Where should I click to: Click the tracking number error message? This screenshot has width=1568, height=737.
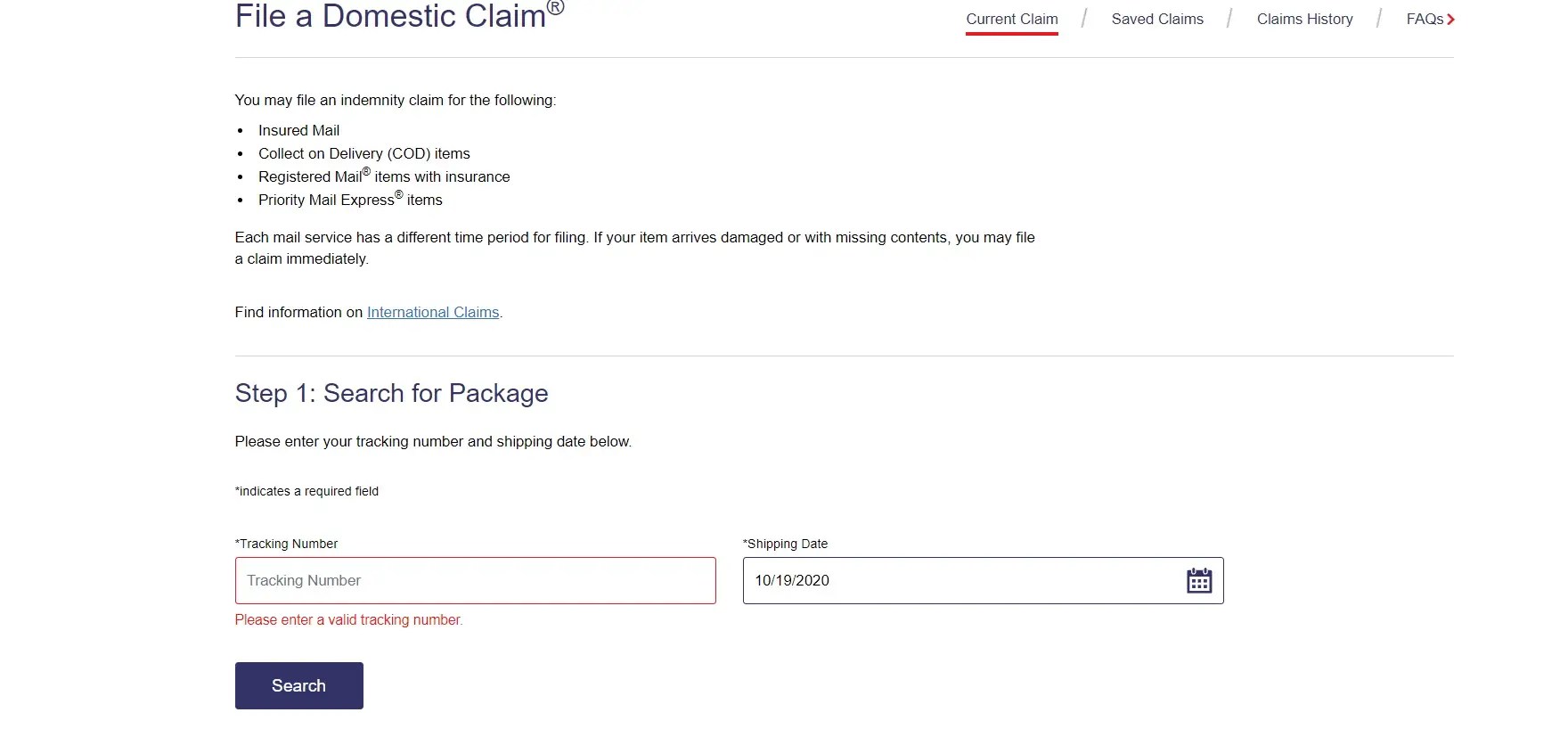pyautogui.click(x=348, y=619)
